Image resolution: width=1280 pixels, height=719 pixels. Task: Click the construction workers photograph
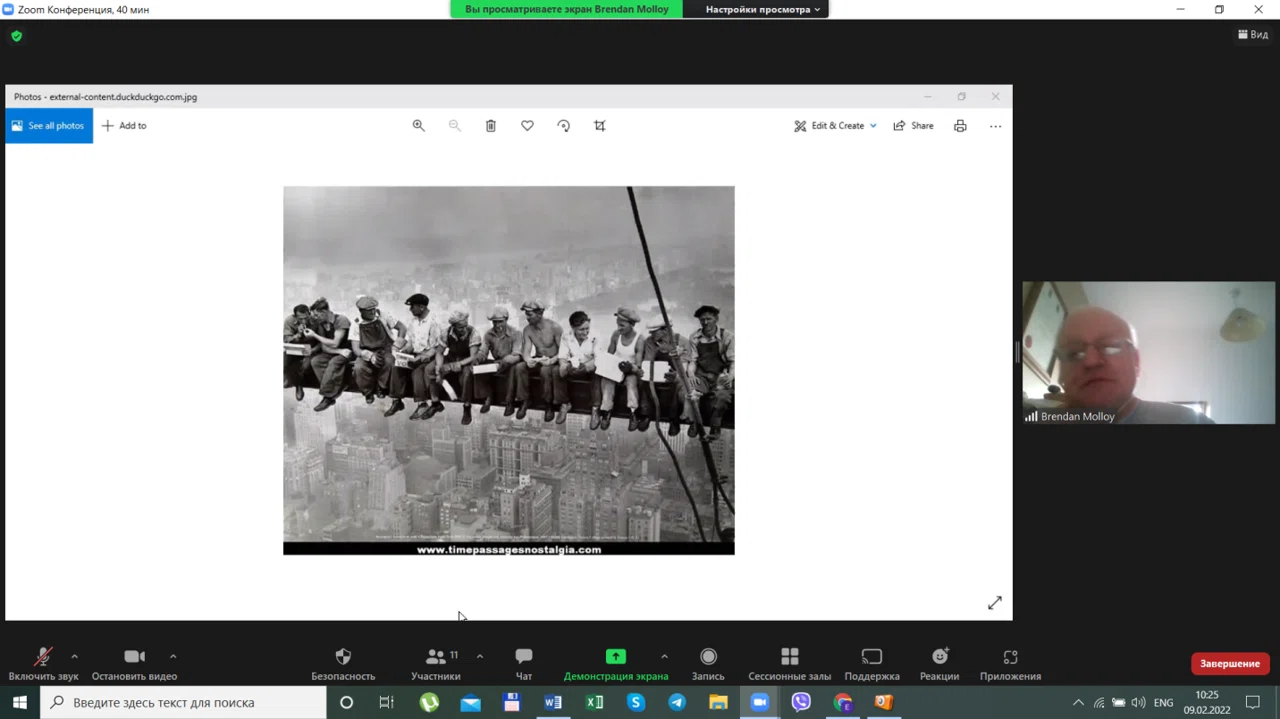[509, 370]
